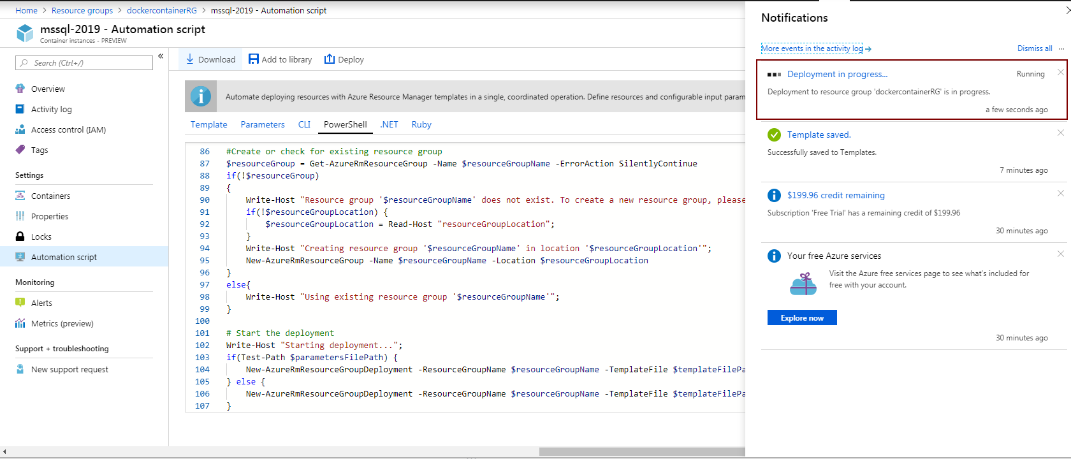Click the Explore now button

coord(801,318)
